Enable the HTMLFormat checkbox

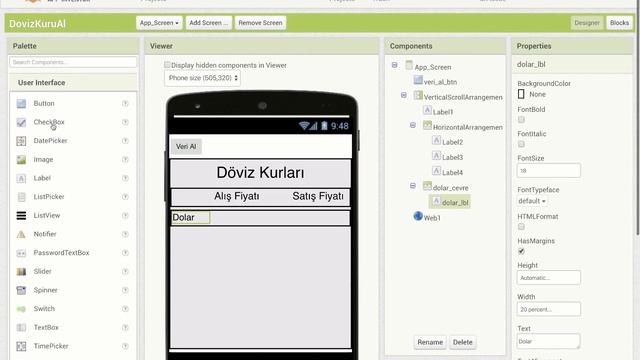521,227
